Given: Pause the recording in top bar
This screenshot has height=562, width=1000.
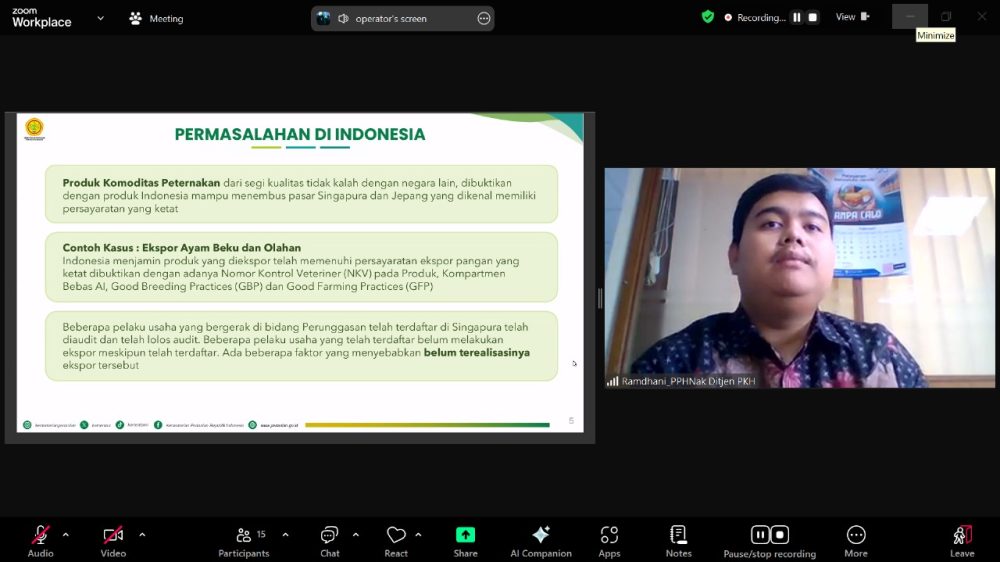Looking at the screenshot, I should click(x=797, y=18).
